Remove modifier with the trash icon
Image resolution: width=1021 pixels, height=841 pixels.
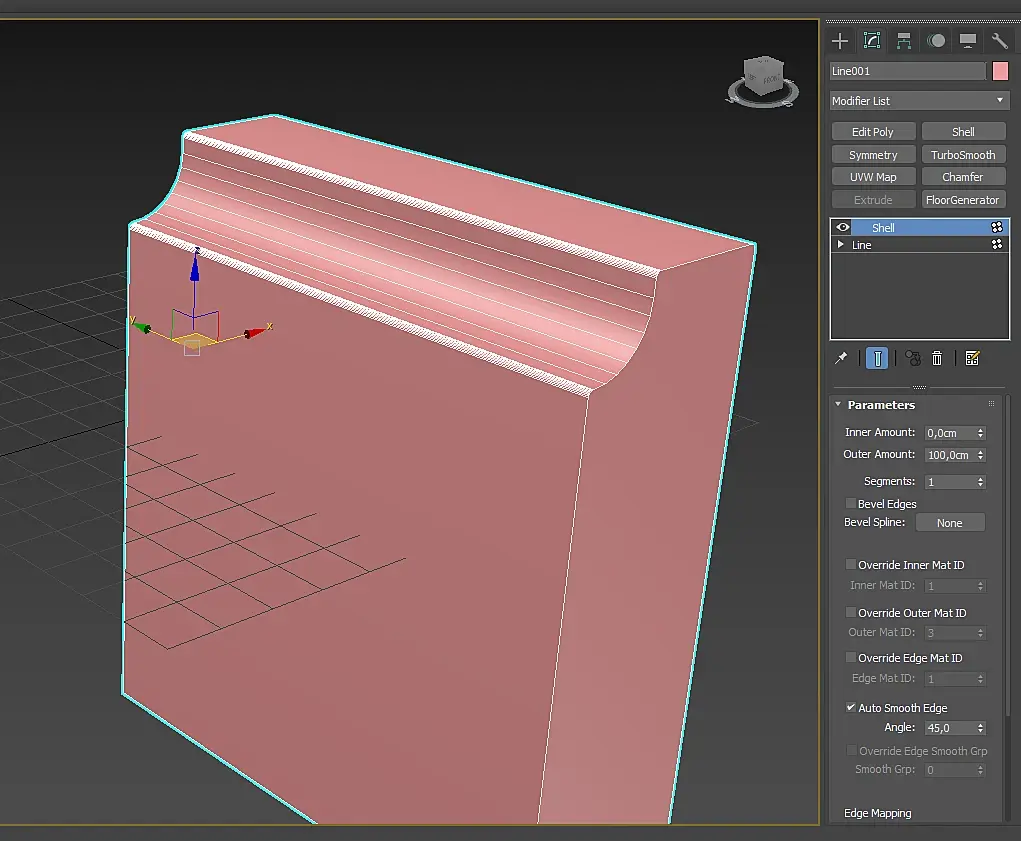(937, 358)
